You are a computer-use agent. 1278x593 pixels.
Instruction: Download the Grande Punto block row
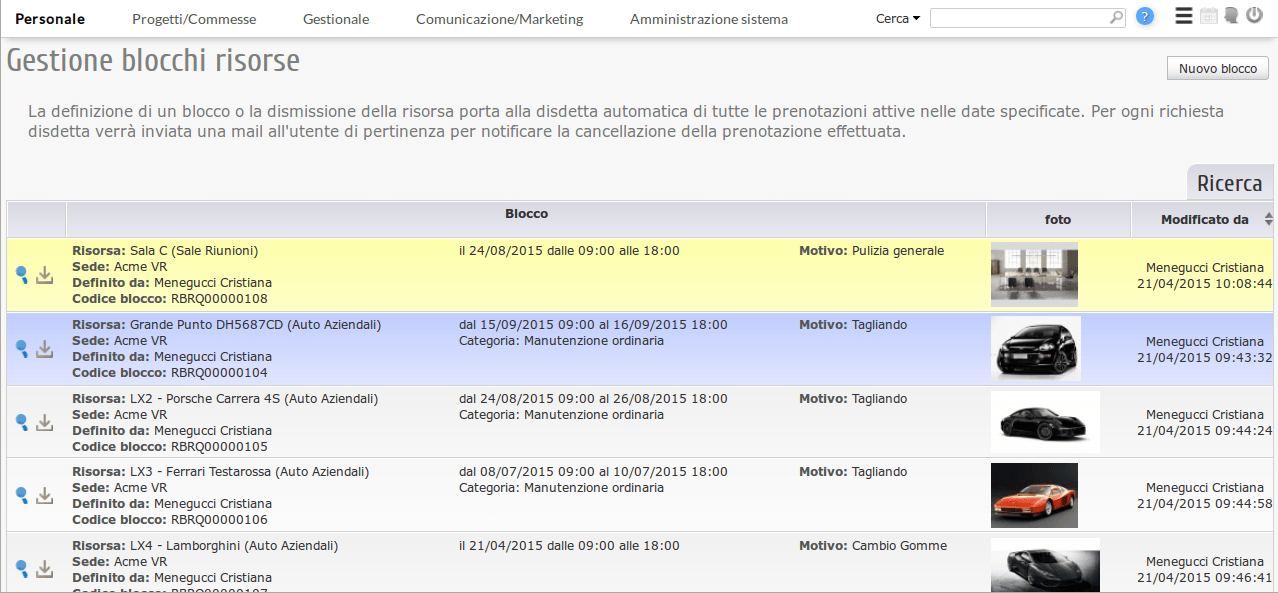coord(44,349)
